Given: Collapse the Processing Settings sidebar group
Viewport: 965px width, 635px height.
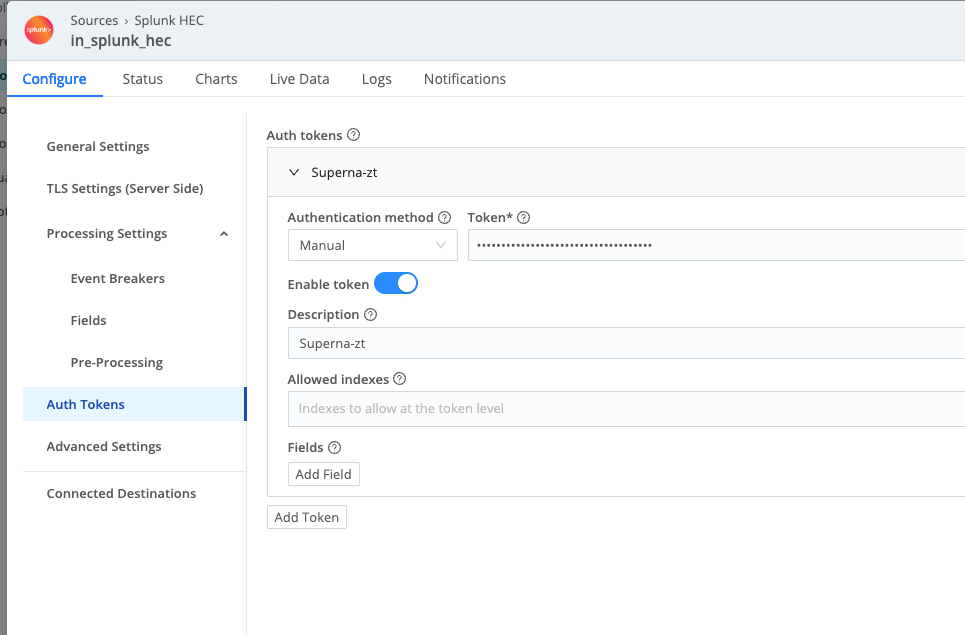Looking at the screenshot, I should point(224,234).
